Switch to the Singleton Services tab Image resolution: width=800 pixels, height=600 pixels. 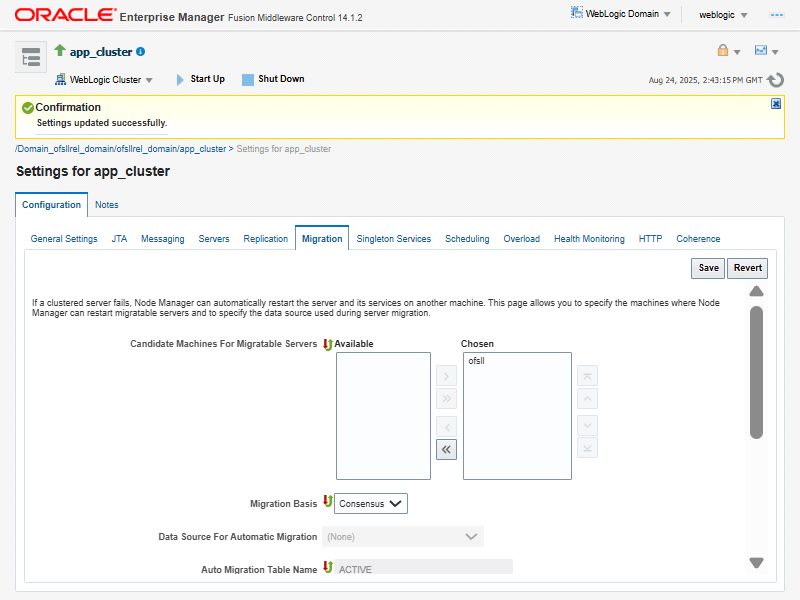[x=394, y=239]
